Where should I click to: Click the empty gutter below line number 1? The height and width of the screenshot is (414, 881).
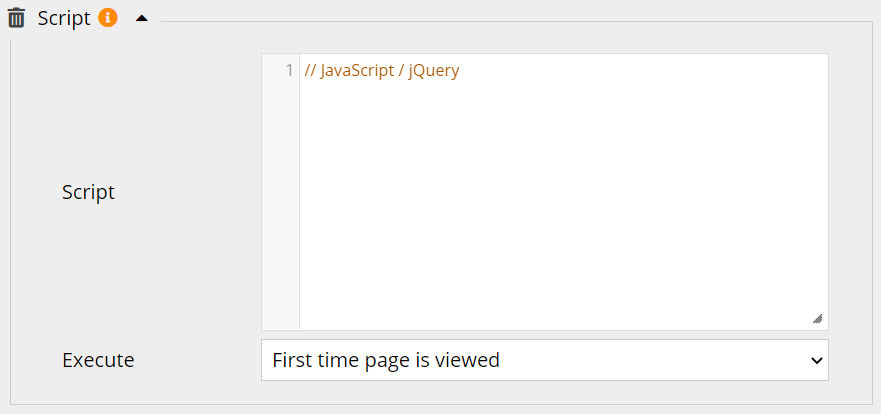(x=280, y=200)
